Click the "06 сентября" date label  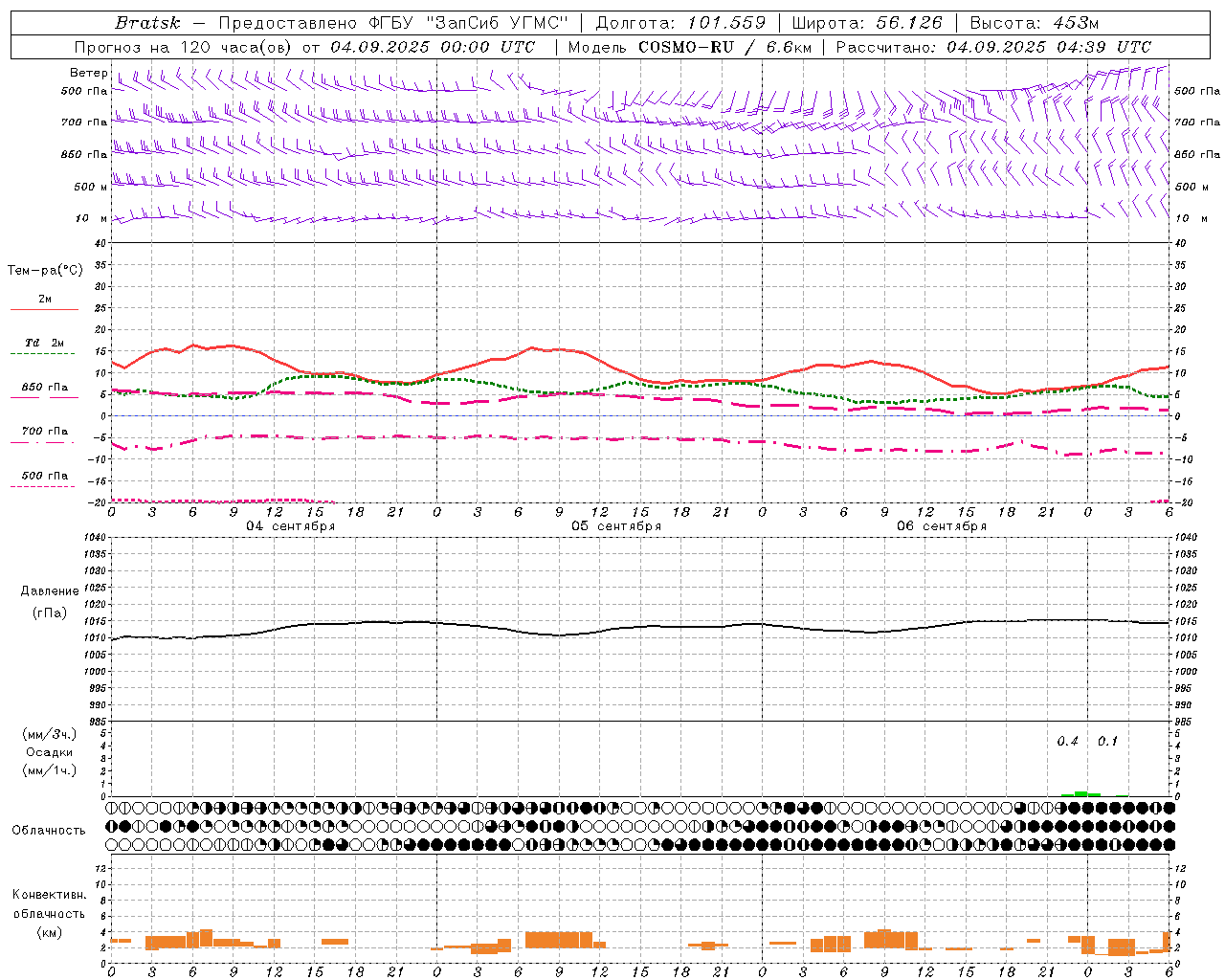coord(942,526)
